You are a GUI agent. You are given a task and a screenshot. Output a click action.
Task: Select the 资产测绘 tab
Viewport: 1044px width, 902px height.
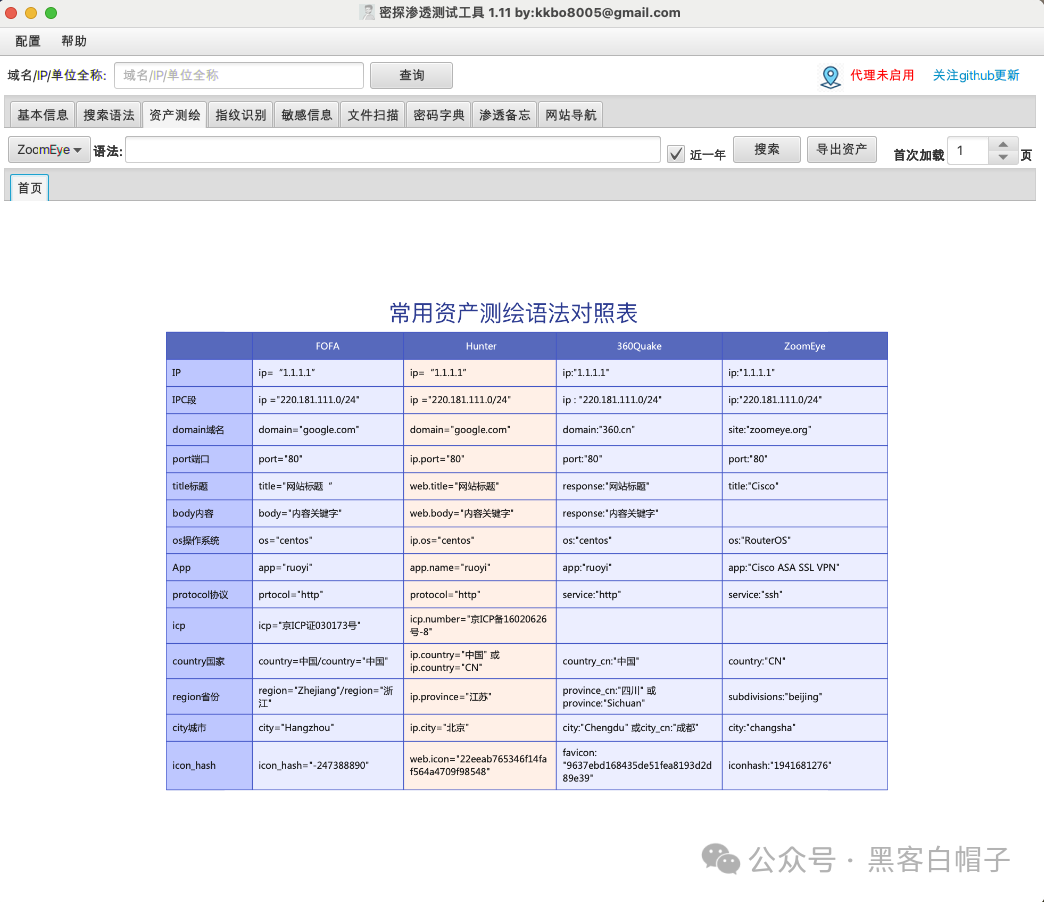[174, 114]
